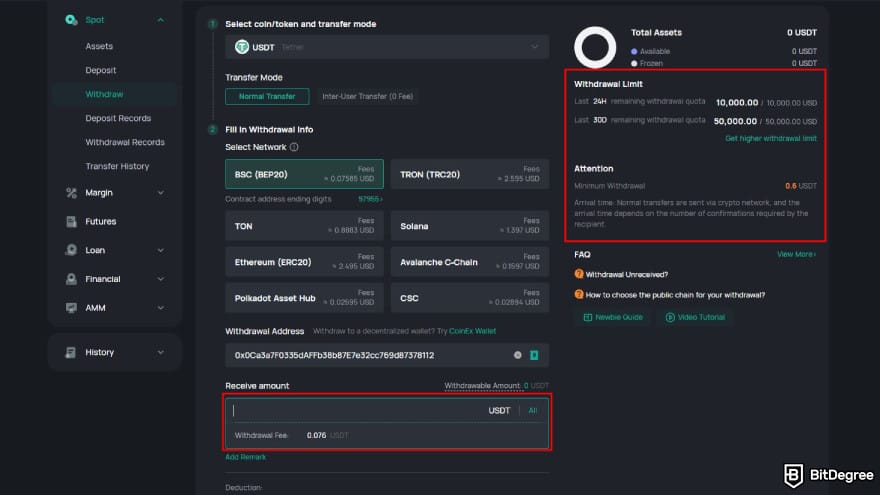Click the AMM section icon

click(x=71, y=308)
